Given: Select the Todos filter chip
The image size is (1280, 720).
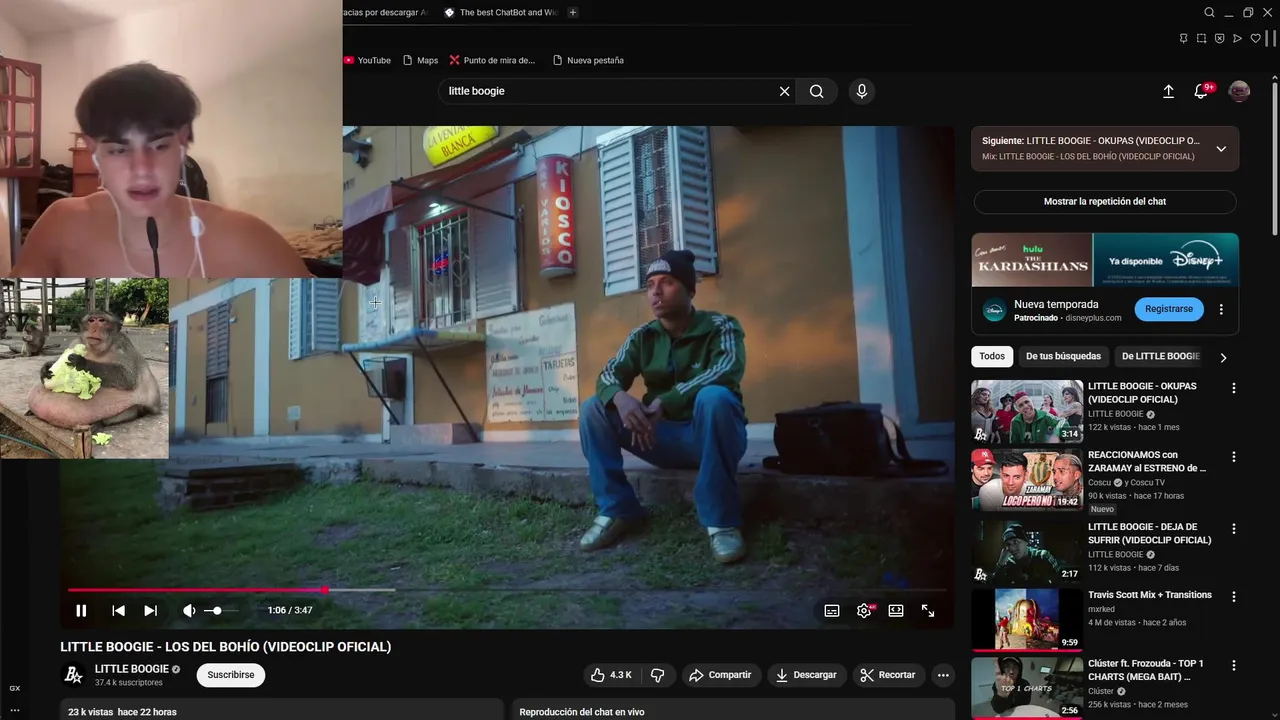Looking at the screenshot, I should (x=992, y=356).
